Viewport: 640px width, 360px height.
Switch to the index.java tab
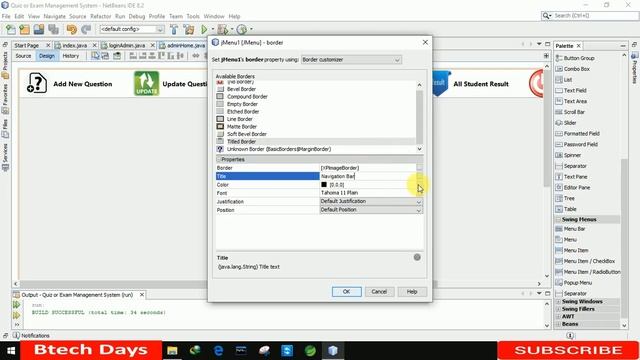click(74, 45)
